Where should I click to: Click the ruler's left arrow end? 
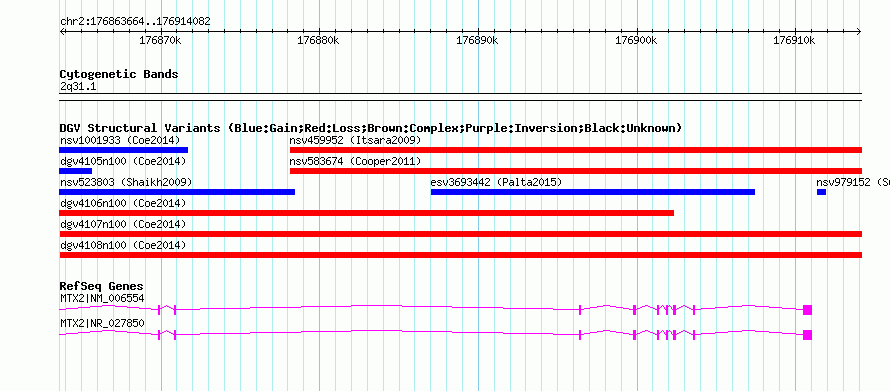(x=62, y=32)
